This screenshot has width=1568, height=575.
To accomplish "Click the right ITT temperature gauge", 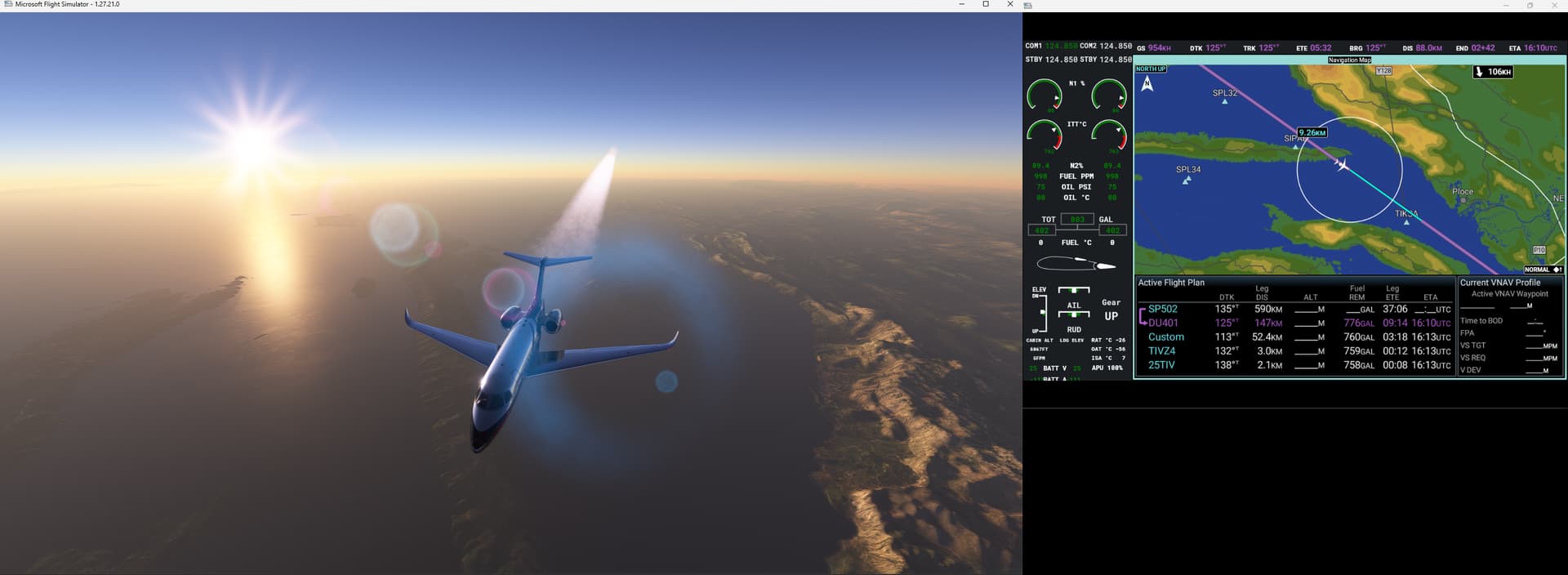I will click(x=1109, y=135).
